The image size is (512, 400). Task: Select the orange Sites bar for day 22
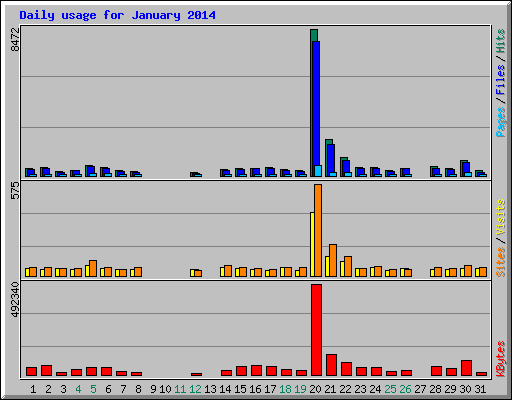[x=348, y=266]
